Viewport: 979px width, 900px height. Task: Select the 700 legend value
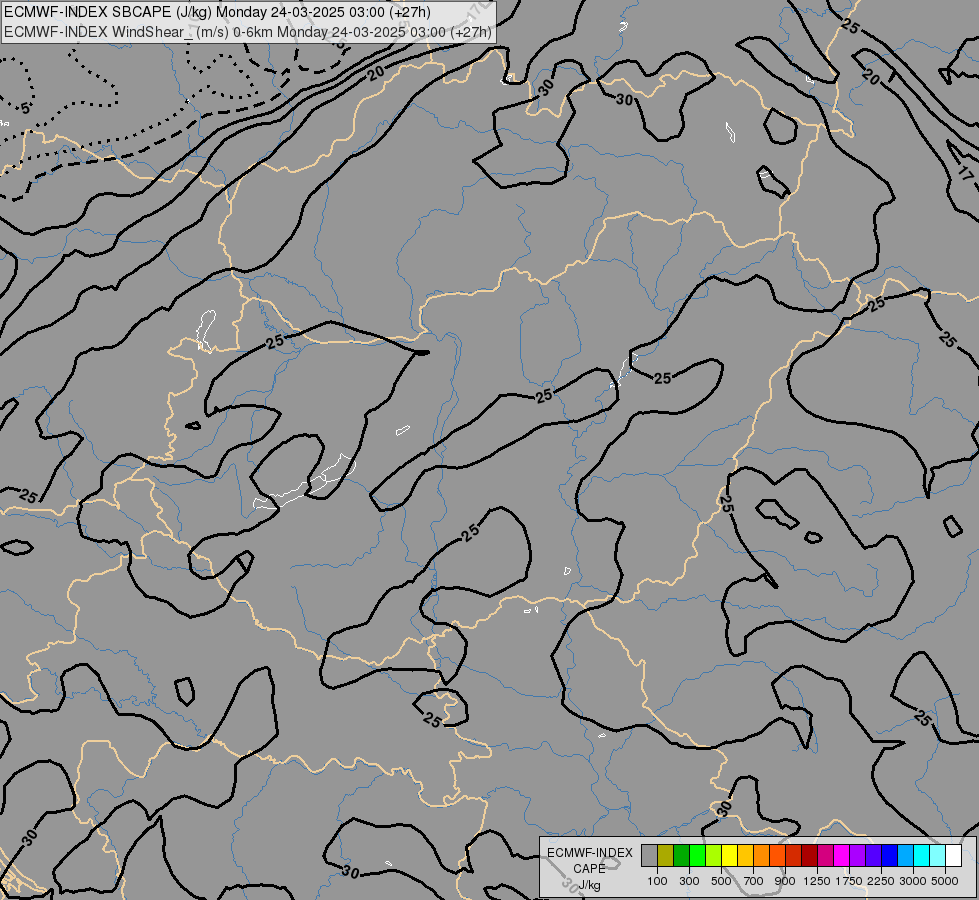[x=754, y=881]
